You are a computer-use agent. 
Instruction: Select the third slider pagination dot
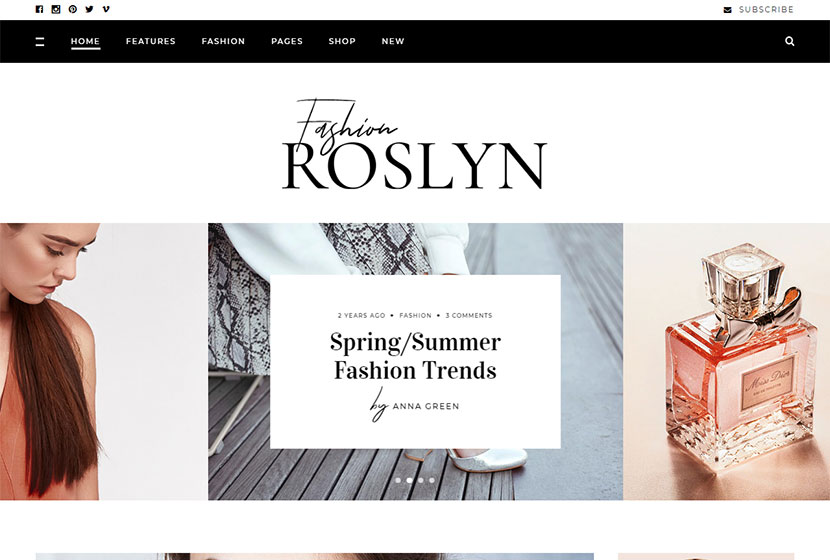click(421, 480)
